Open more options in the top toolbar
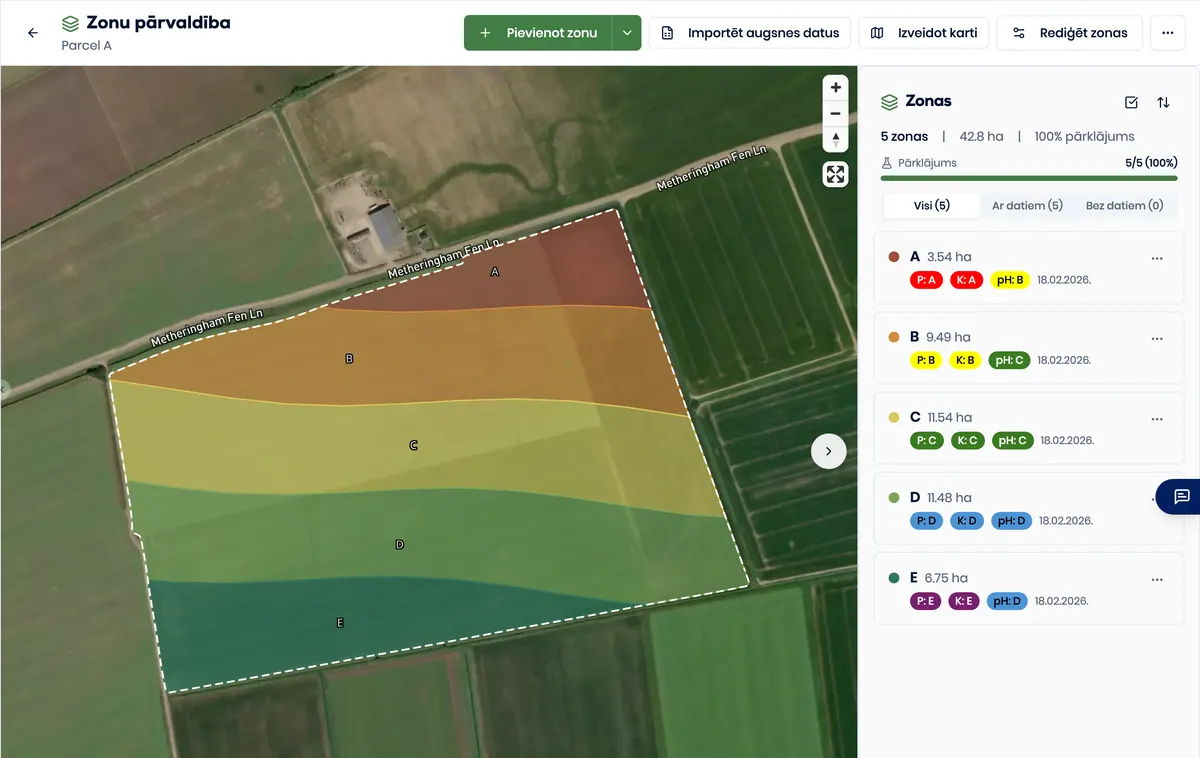 (x=1167, y=33)
